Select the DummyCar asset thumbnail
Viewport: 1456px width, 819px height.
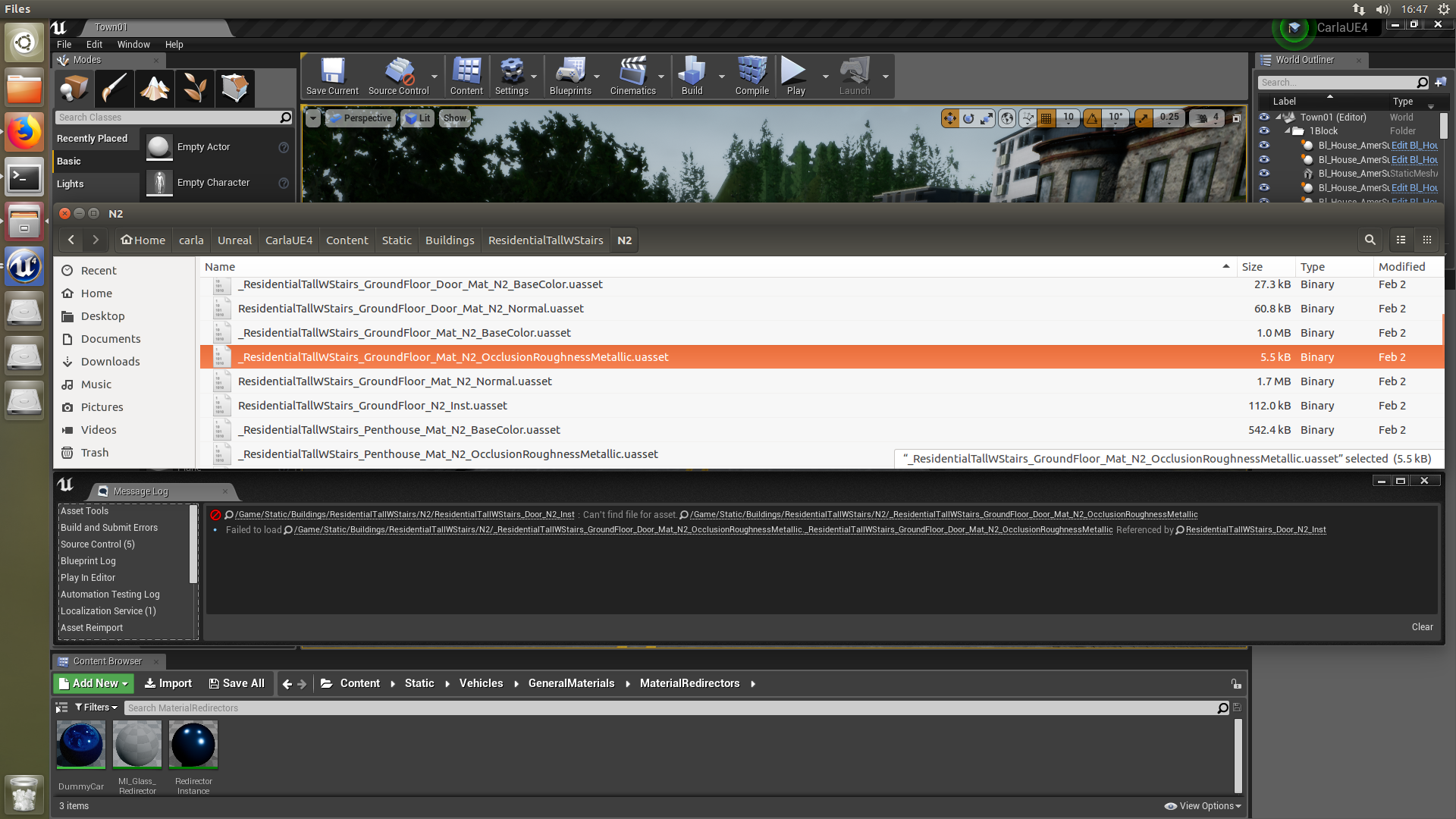[80, 745]
